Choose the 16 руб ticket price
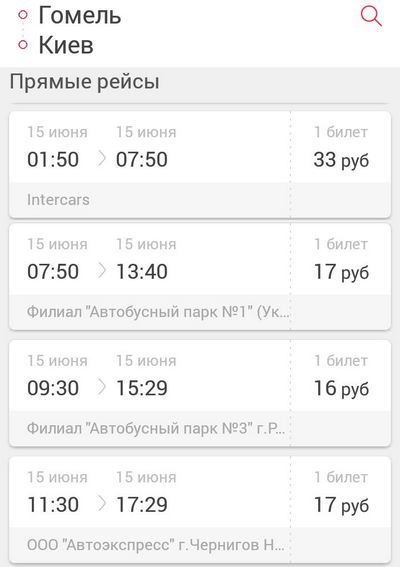 pos(341,388)
